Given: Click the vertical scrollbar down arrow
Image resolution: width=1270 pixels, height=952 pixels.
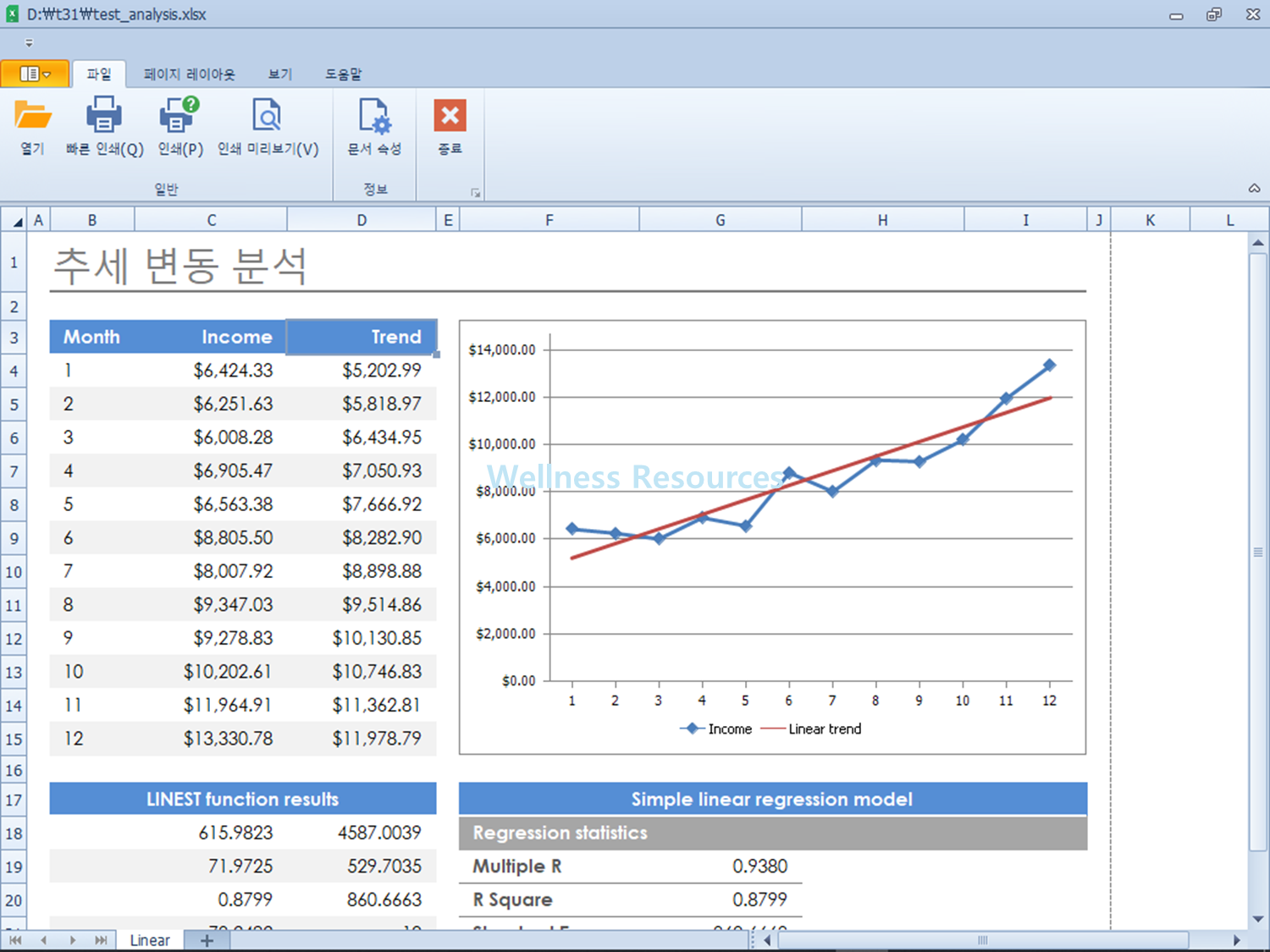Looking at the screenshot, I should (1258, 919).
